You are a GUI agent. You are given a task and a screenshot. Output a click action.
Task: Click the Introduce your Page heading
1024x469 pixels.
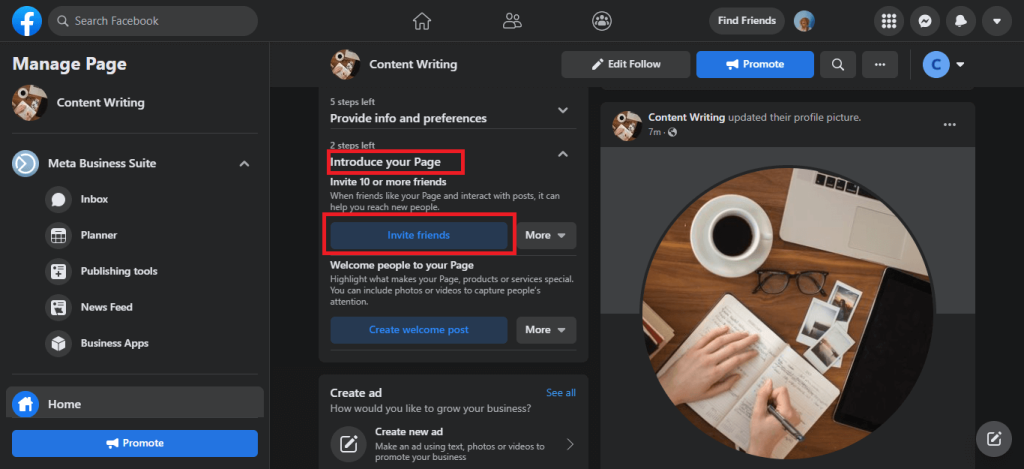pyautogui.click(x=385, y=161)
